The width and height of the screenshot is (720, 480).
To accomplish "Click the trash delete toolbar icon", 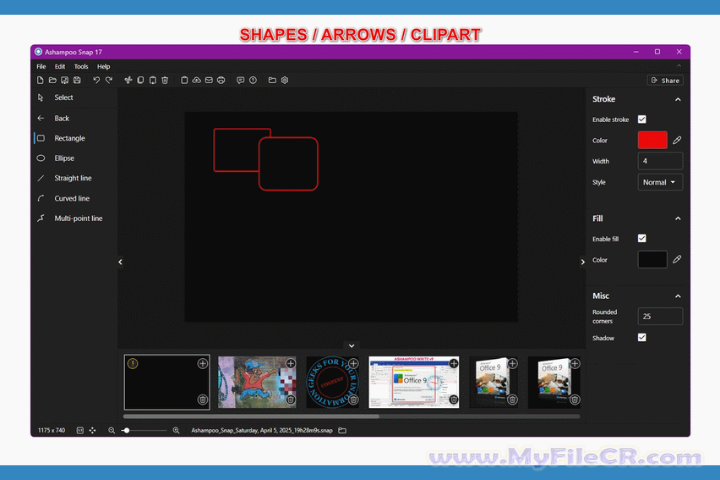I will pyautogui.click(x=165, y=80).
